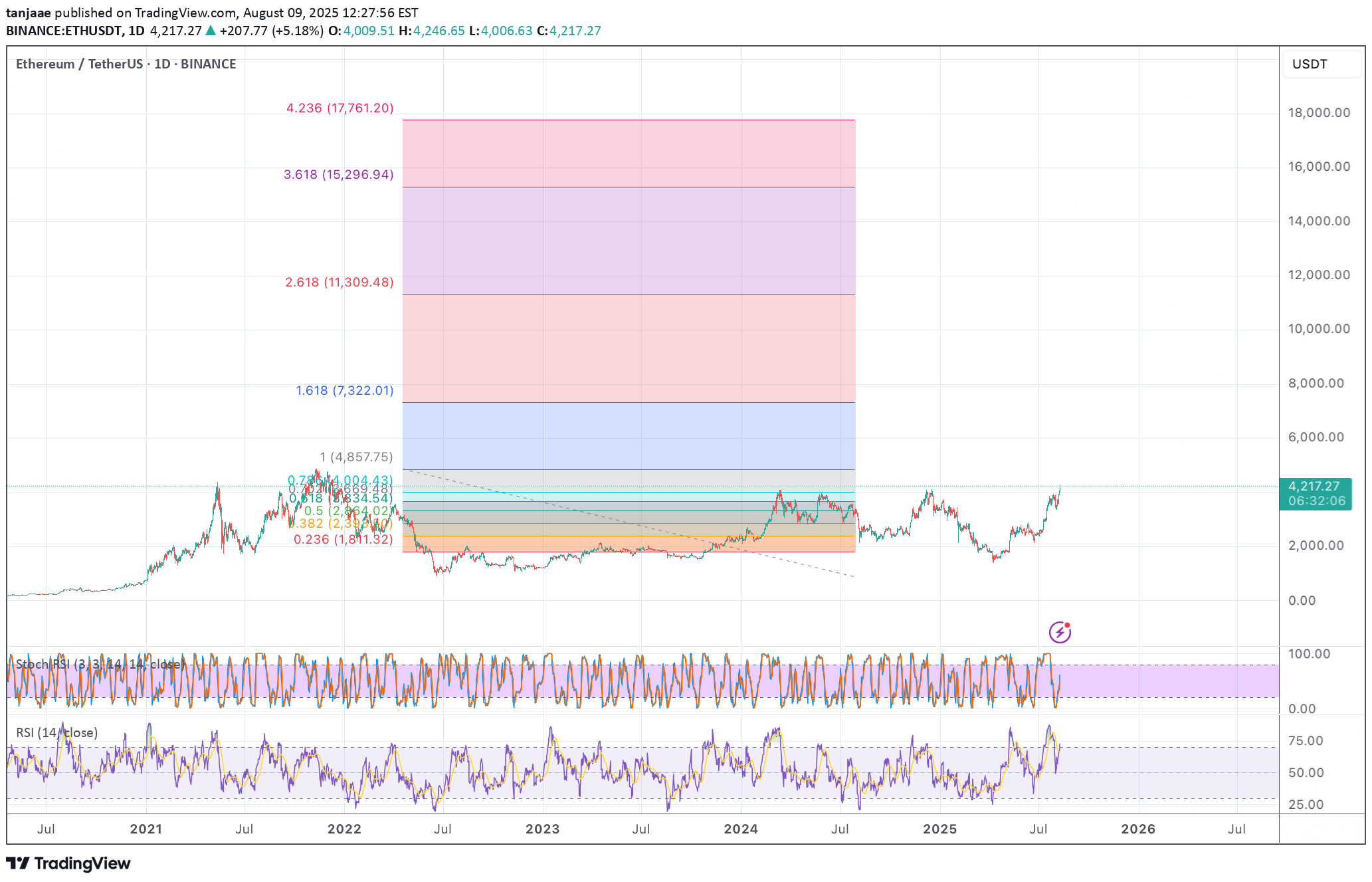Click the 18,000.00 price axis label

[x=1319, y=112]
